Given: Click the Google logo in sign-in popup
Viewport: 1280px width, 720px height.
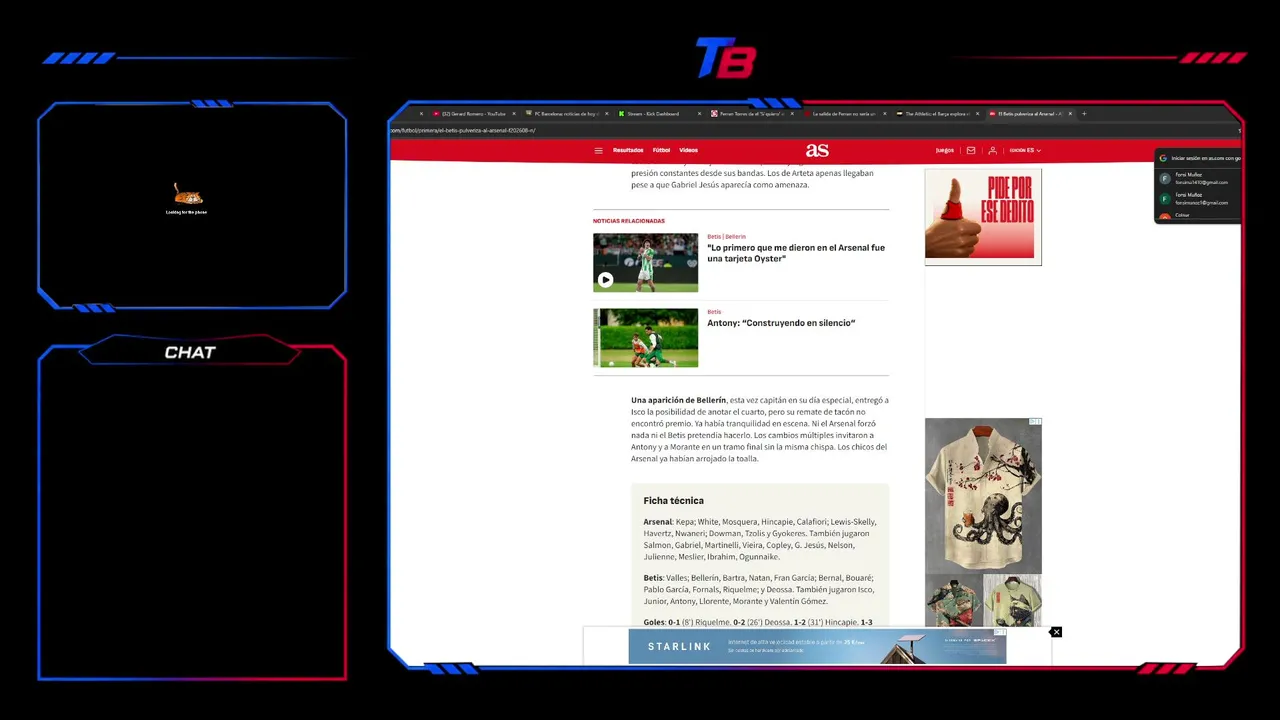Looking at the screenshot, I should pyautogui.click(x=1163, y=158).
